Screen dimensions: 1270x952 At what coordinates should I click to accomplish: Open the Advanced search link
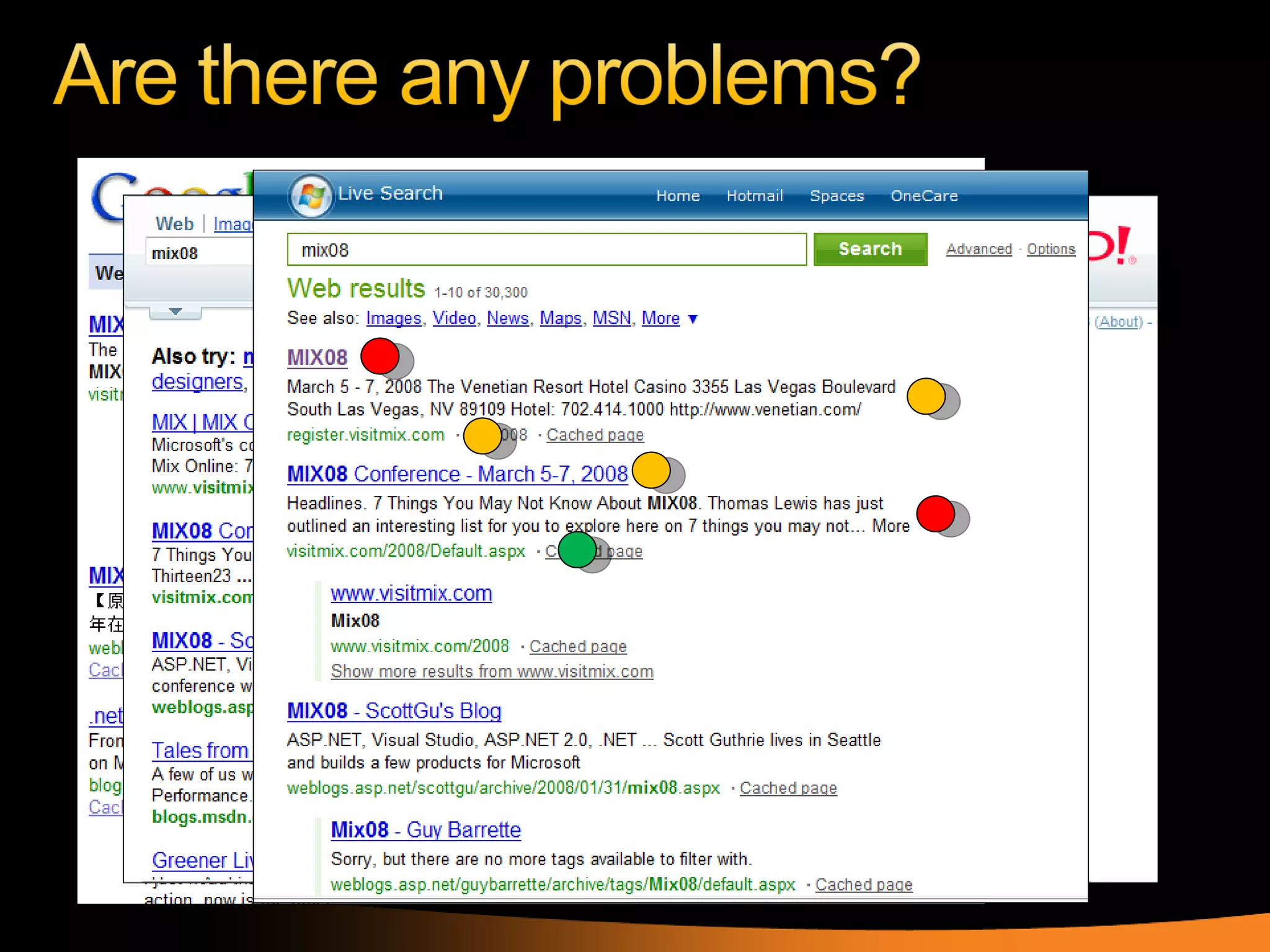pyautogui.click(x=979, y=249)
